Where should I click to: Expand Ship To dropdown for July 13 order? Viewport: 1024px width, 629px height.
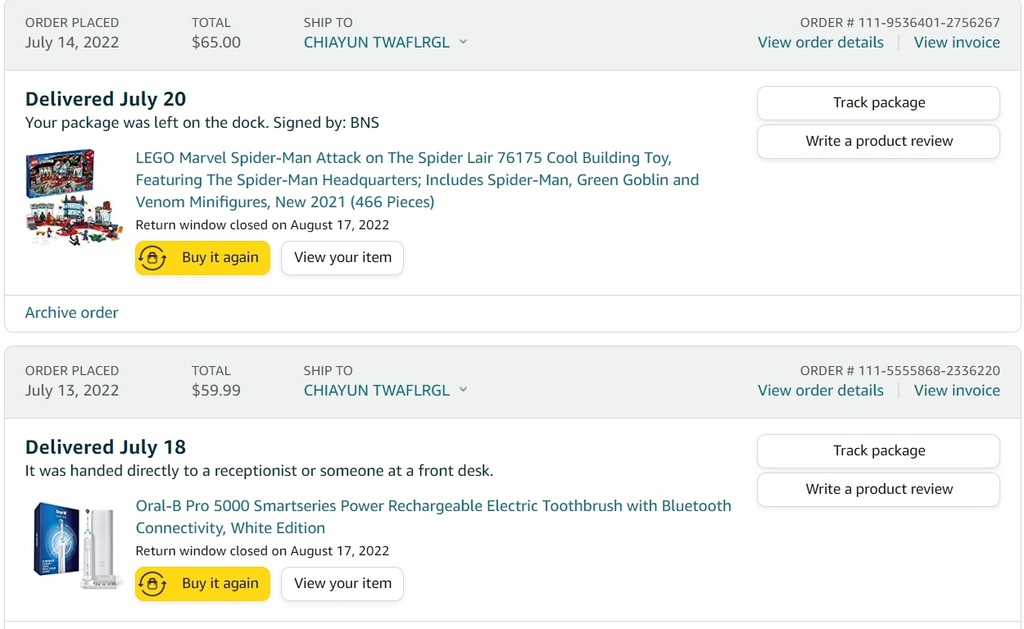coord(463,390)
